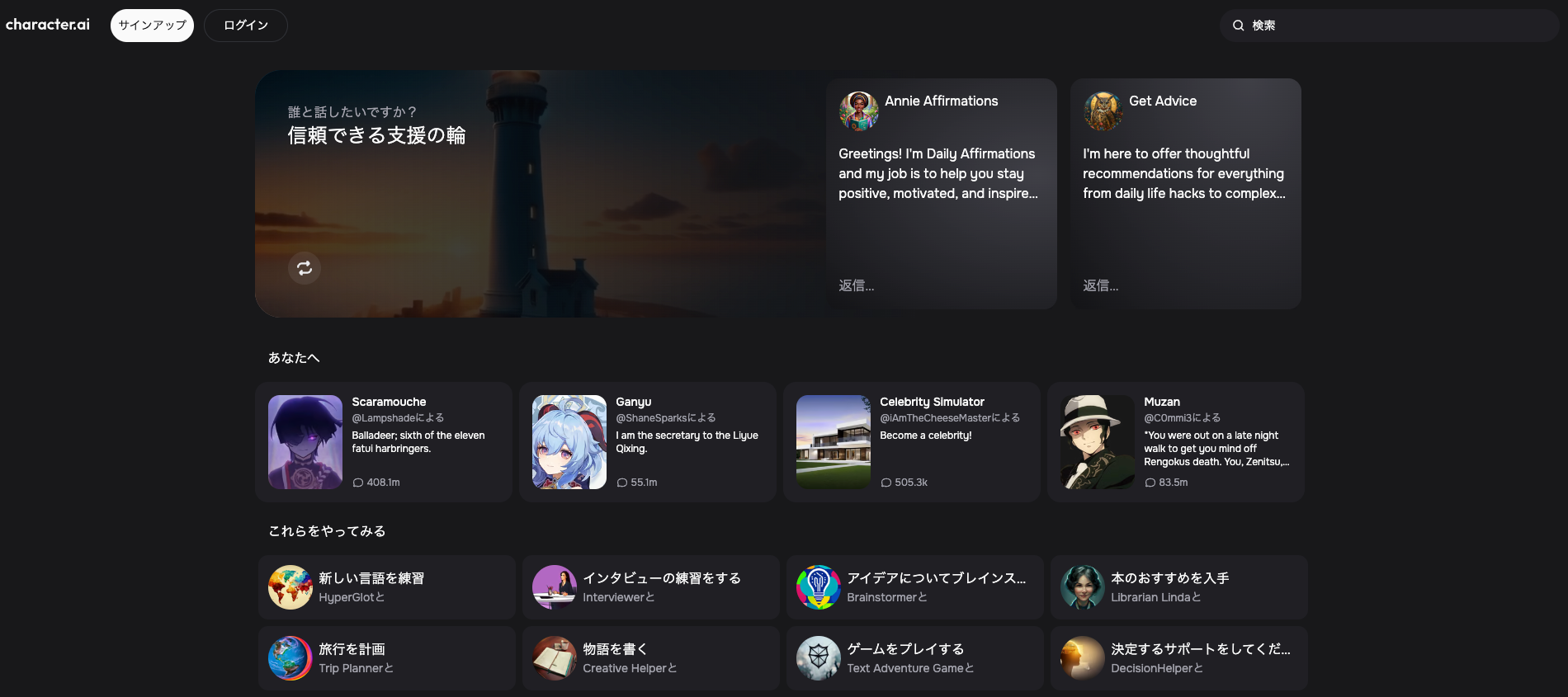Open the Annie Affirmations title
This screenshot has height=697, width=1568.
(942, 101)
